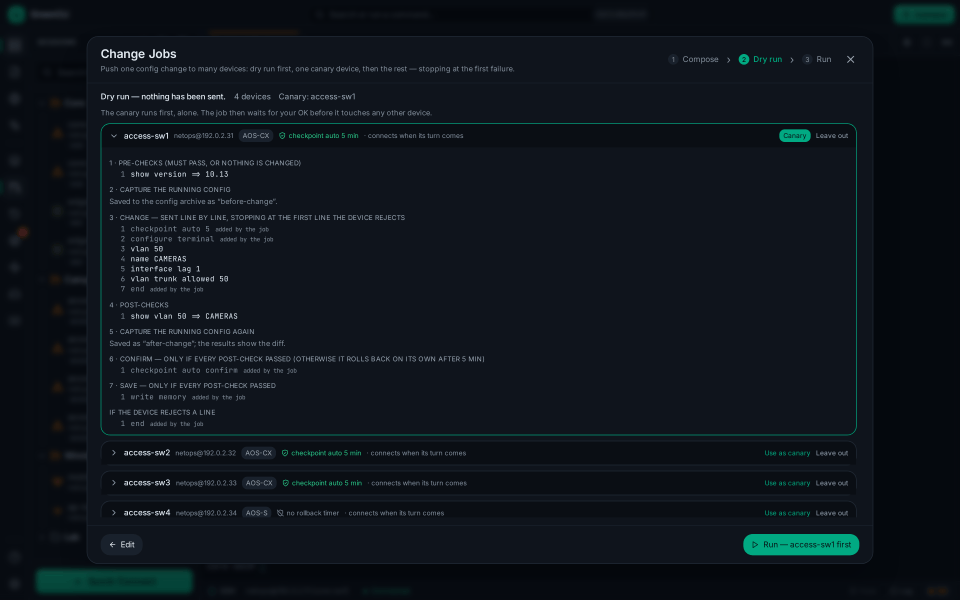Click the checkpoint shield icon on access-sw2 row
The image size is (960, 600).
click(x=285, y=453)
